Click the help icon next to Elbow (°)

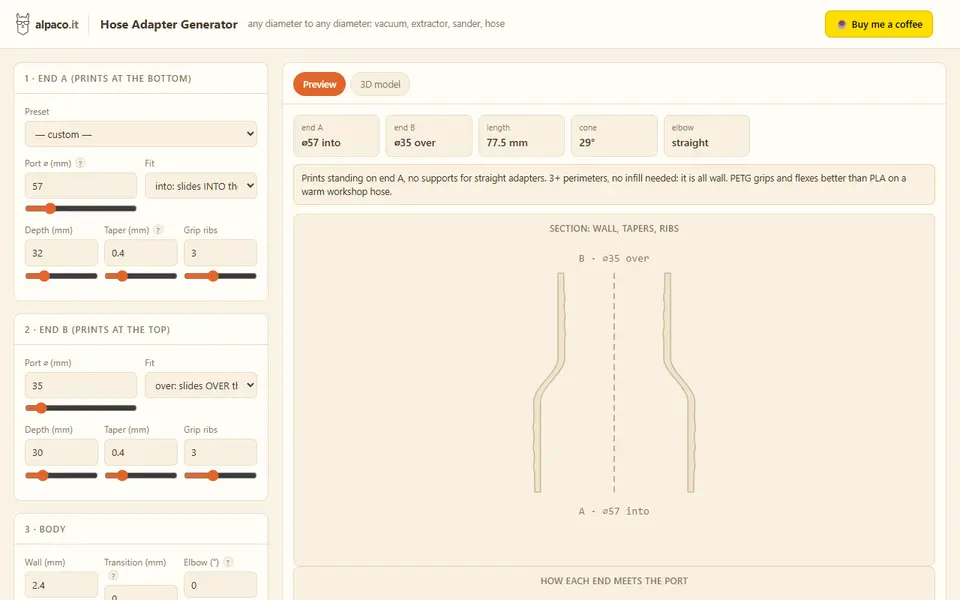228,562
